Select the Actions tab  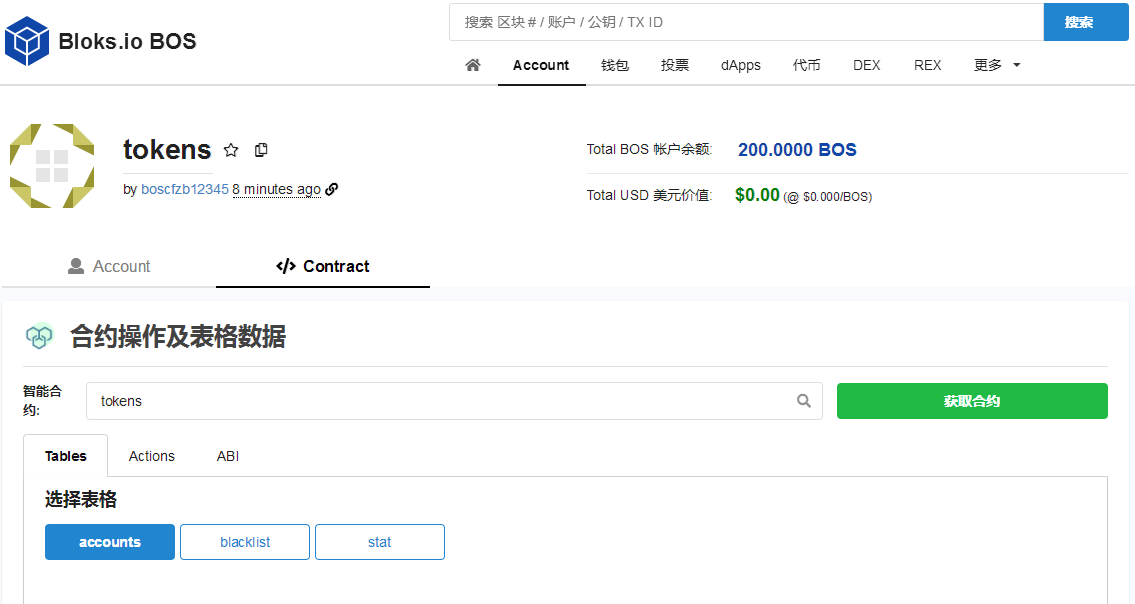click(x=151, y=456)
